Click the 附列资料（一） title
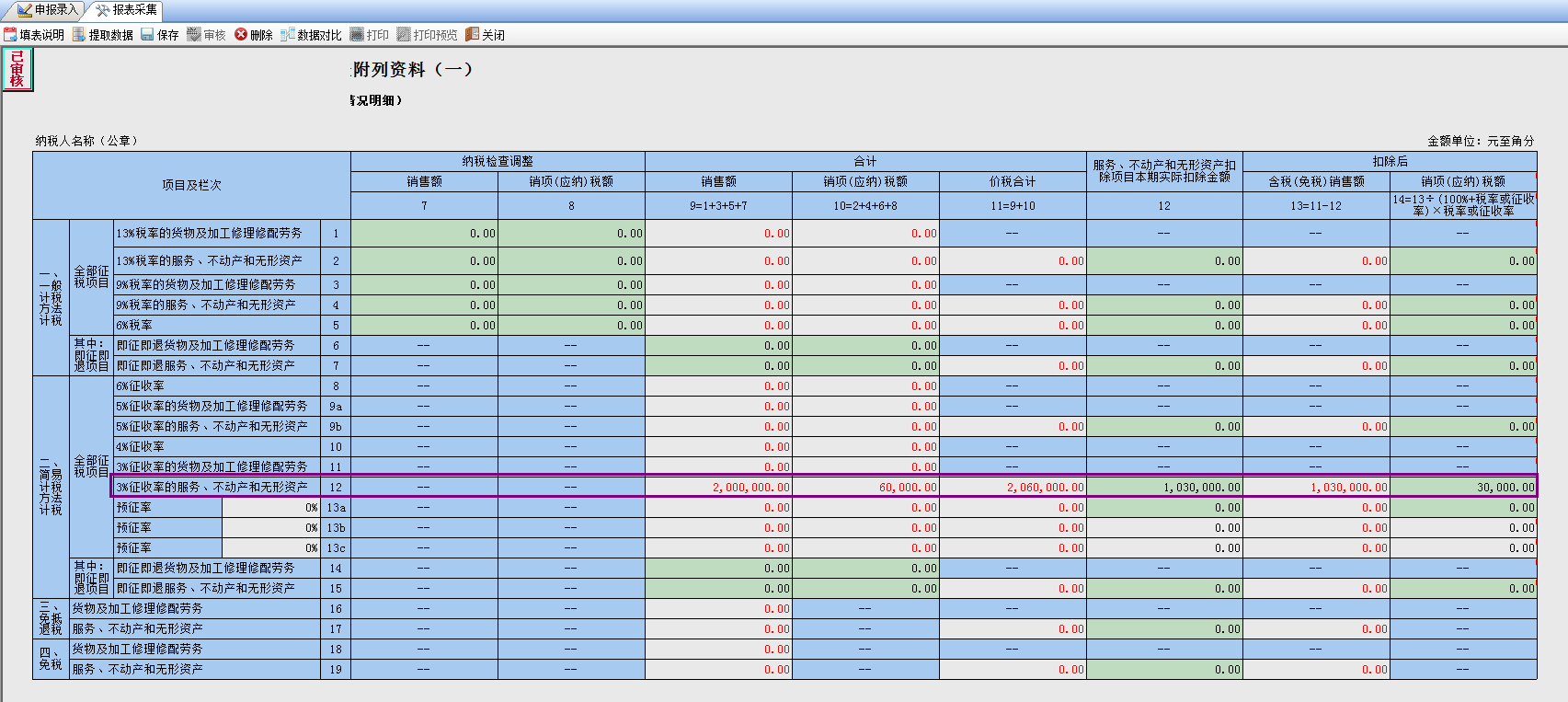This screenshot has height=702, width=1568. pyautogui.click(x=412, y=69)
